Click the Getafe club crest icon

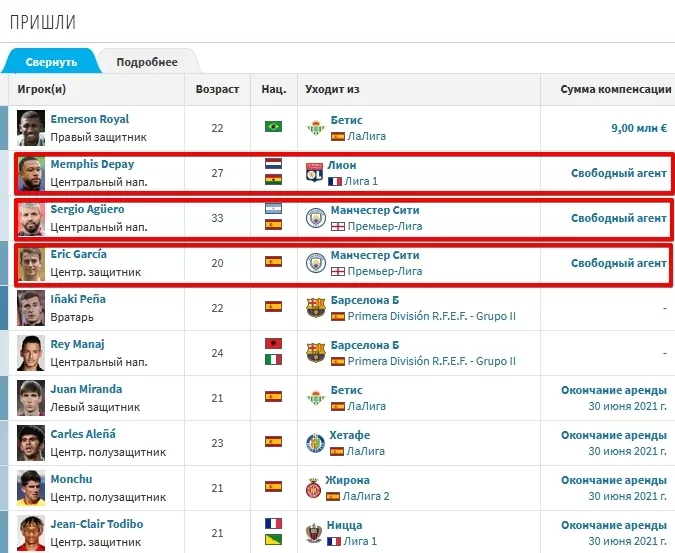point(315,442)
